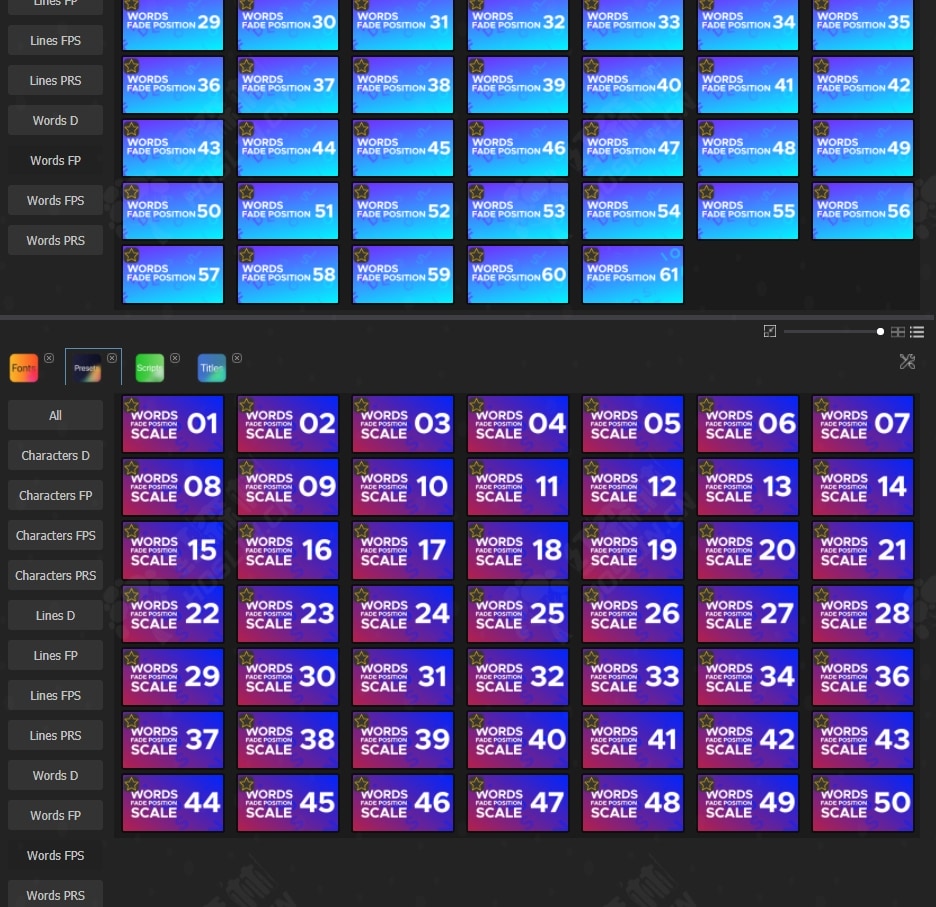936x907 pixels.
Task: Select the Lines FP category in the lower panel
Action: [56, 656]
